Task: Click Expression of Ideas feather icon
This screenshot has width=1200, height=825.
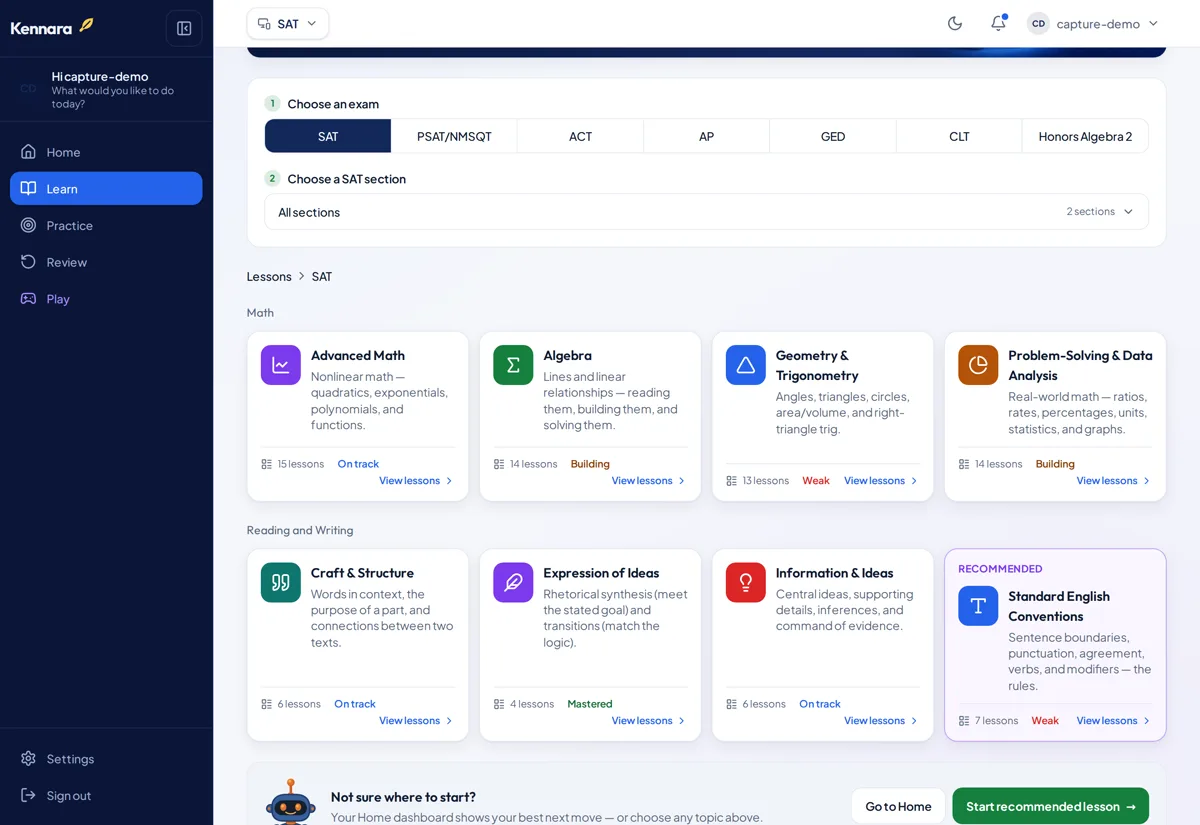Action: (513, 582)
